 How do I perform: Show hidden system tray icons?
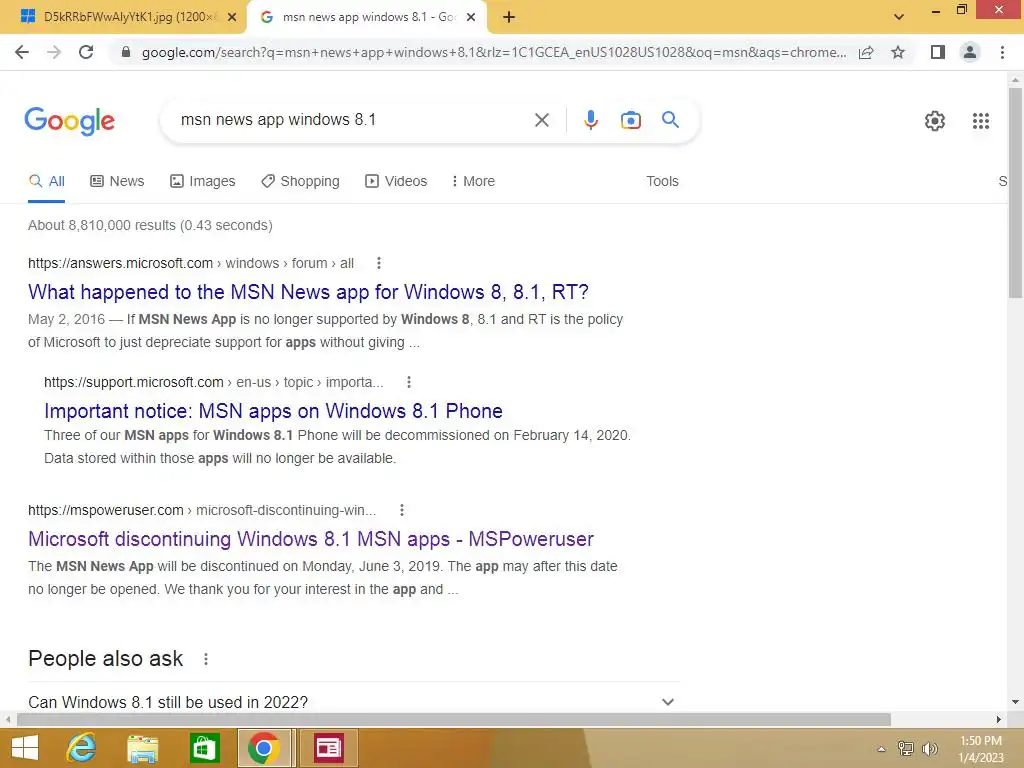coord(881,749)
